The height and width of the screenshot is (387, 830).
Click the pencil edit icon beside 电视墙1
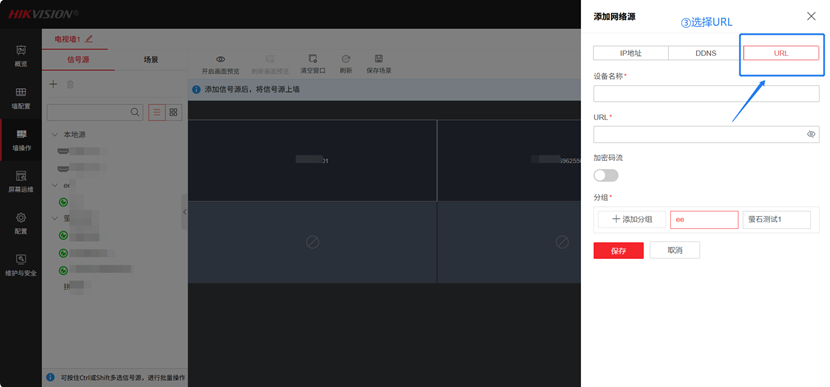tap(88, 39)
